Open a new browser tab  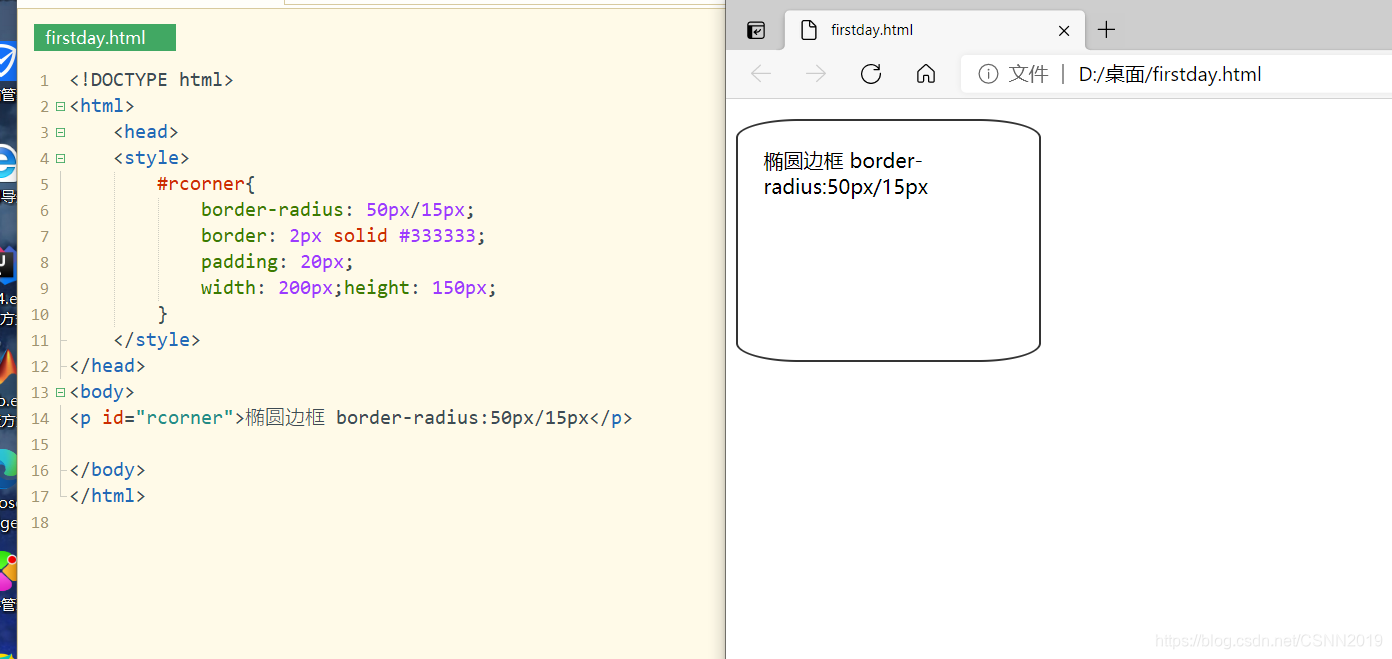(1106, 30)
